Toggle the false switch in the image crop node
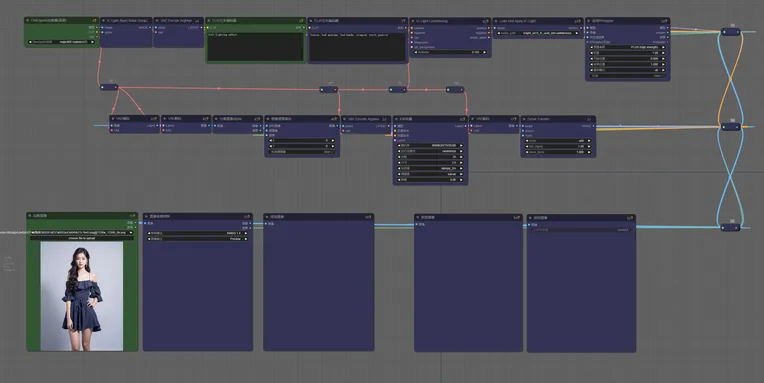Screen dimensions: 764x383 [x=302, y=152]
